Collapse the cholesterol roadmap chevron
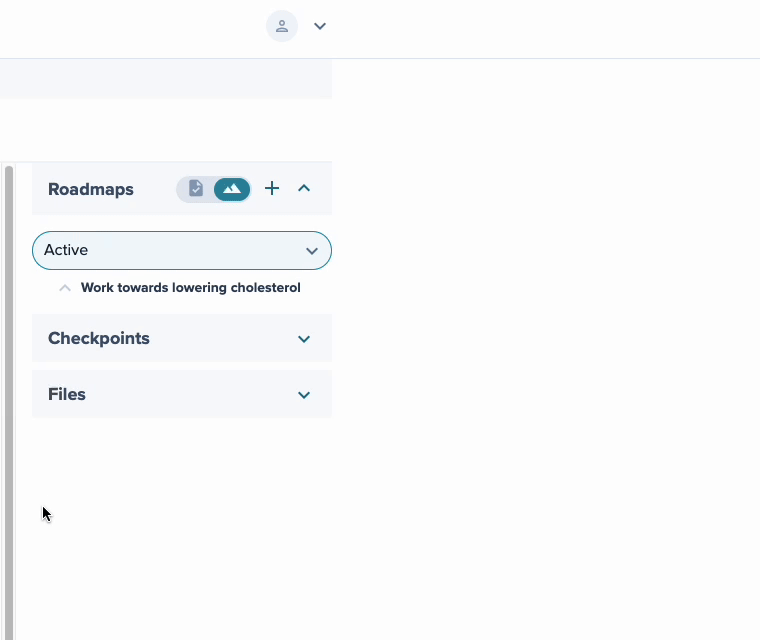 coord(65,288)
